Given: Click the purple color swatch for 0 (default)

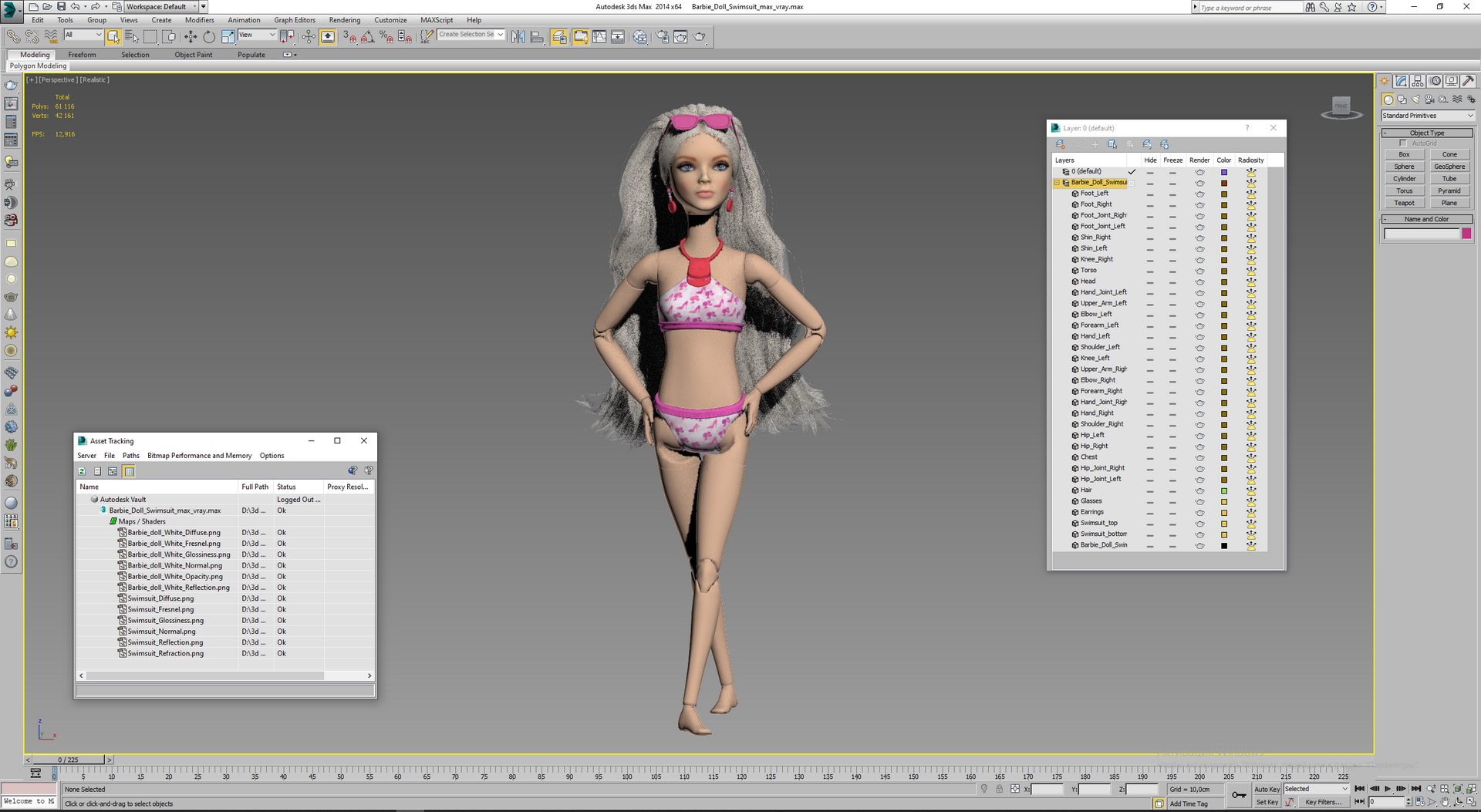Looking at the screenshot, I should pos(1223,172).
